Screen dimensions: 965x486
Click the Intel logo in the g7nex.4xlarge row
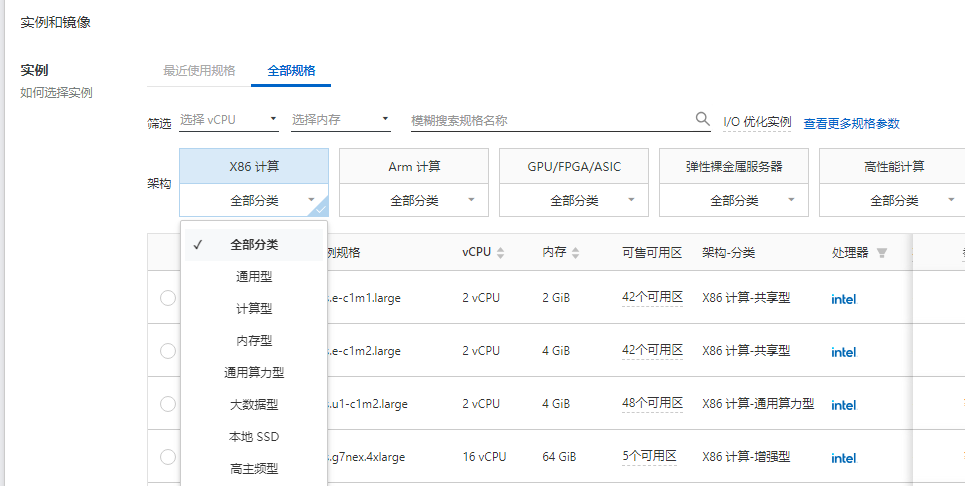(x=843, y=458)
